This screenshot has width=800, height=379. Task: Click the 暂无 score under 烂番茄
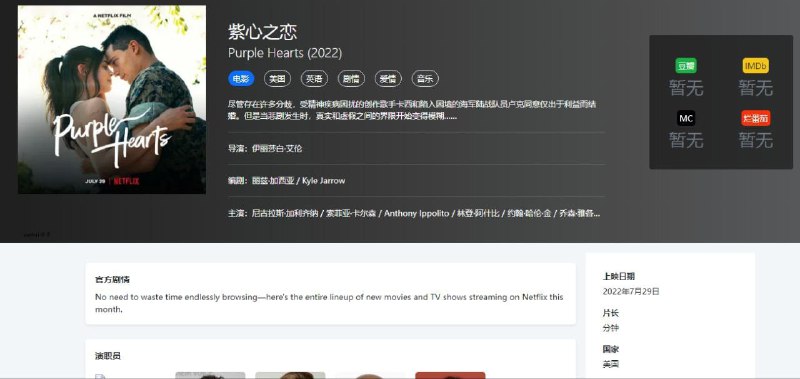(x=756, y=139)
